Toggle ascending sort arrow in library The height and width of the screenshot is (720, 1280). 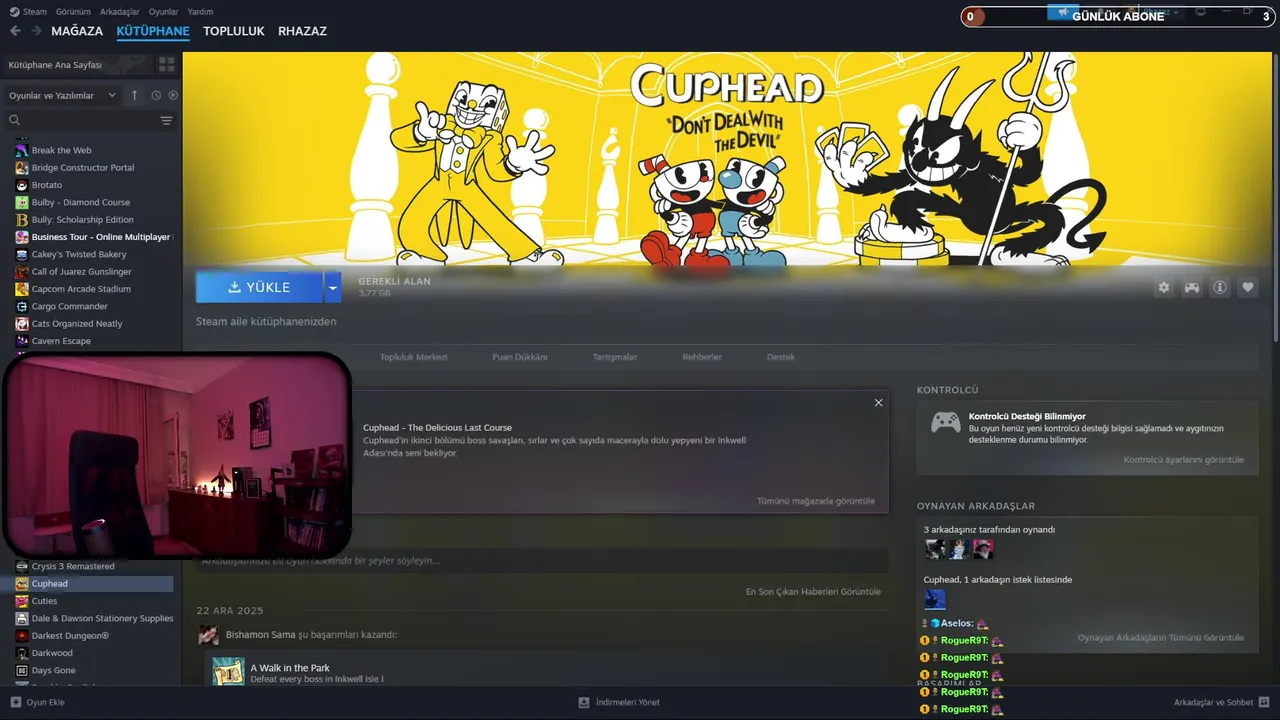point(135,95)
